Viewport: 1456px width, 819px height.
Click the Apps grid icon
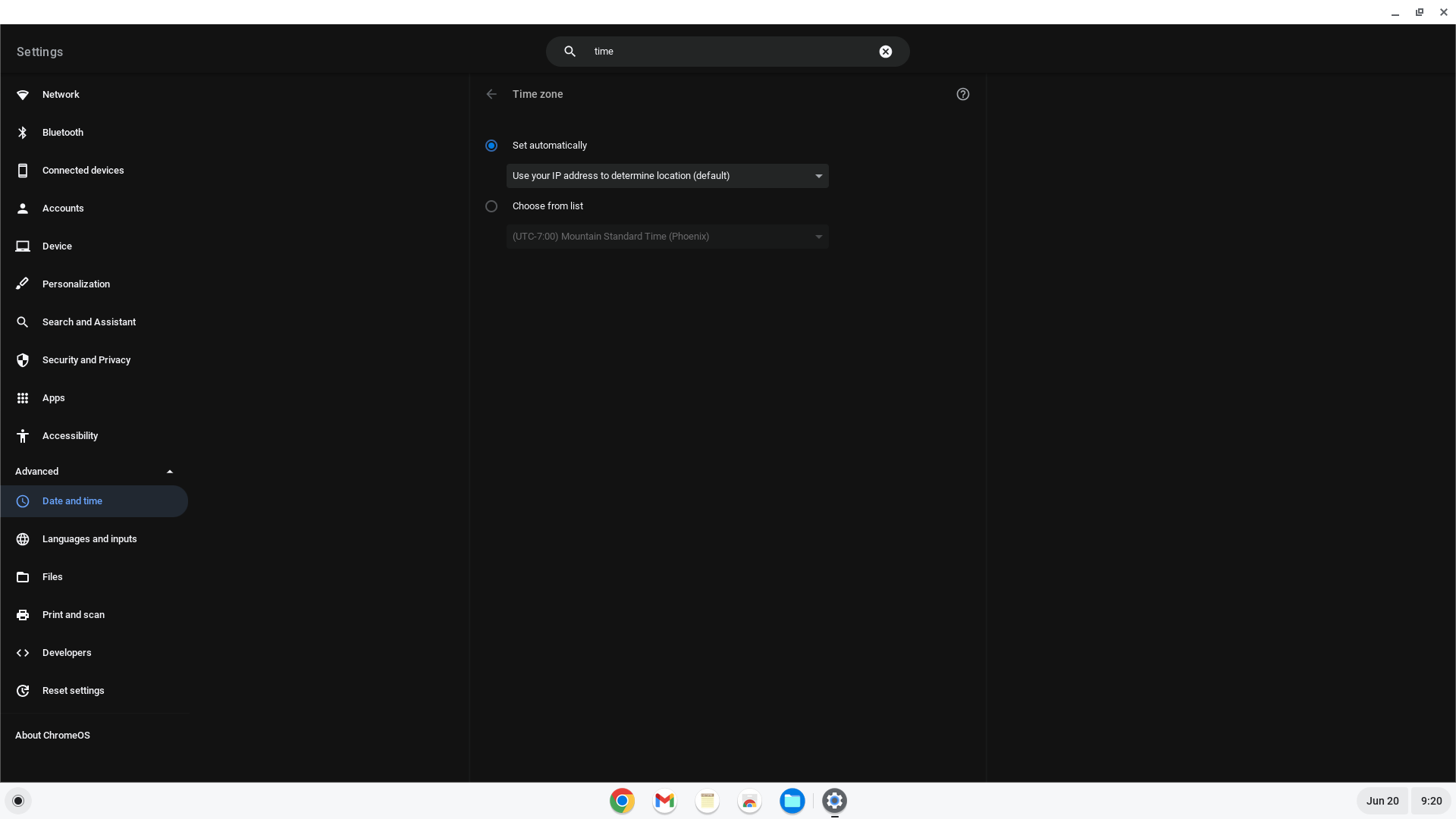tap(23, 398)
